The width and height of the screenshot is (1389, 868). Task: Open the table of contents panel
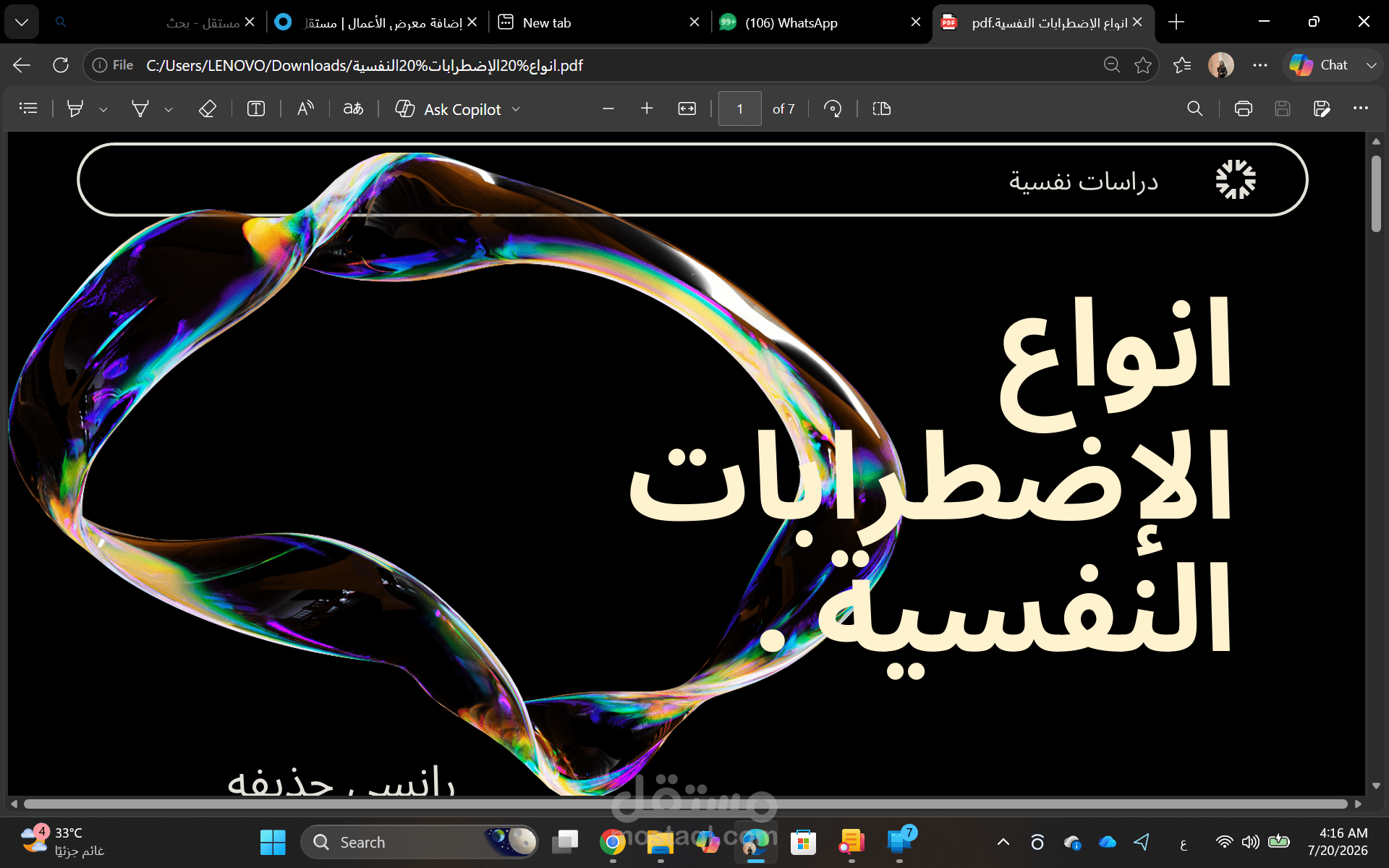[28, 109]
